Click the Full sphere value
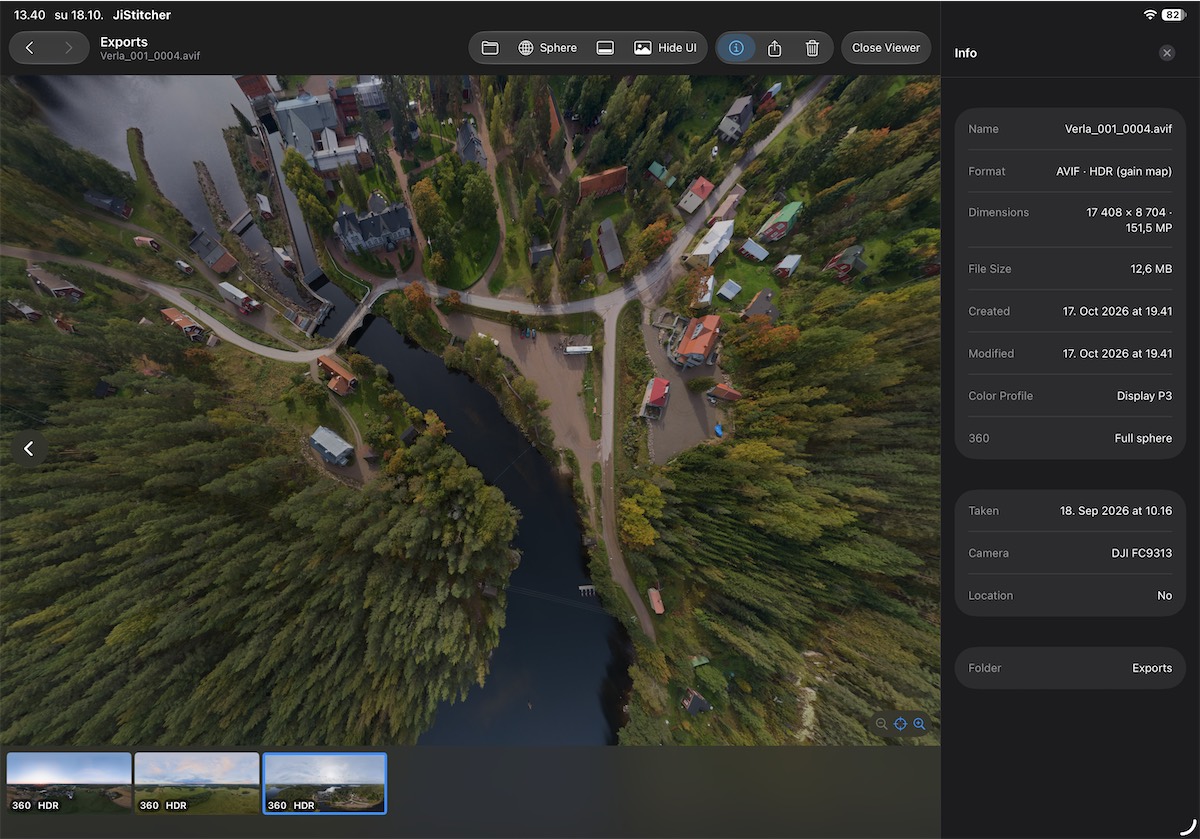This screenshot has width=1200, height=839. [1143, 438]
